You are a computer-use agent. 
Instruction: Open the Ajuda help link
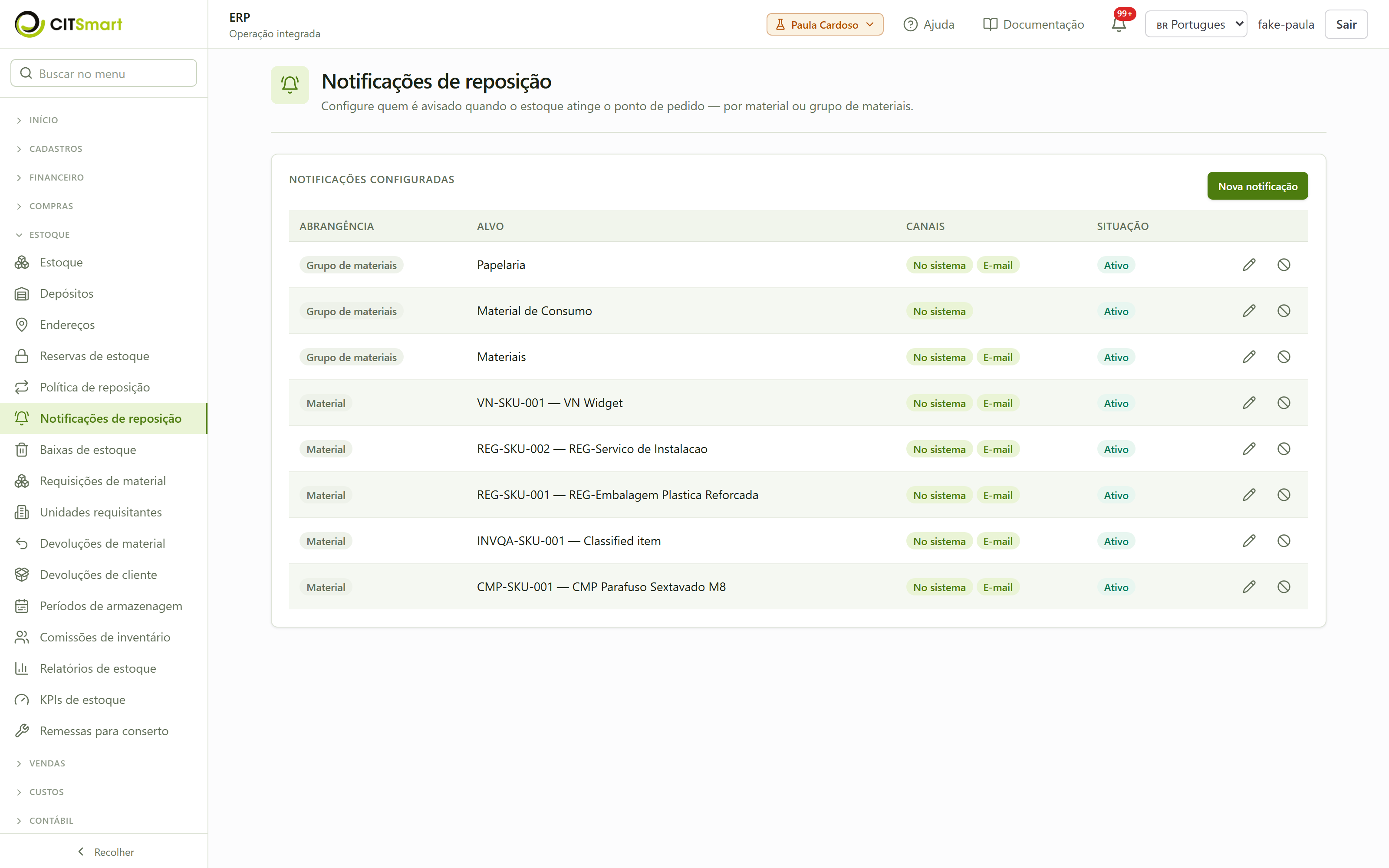click(x=929, y=24)
